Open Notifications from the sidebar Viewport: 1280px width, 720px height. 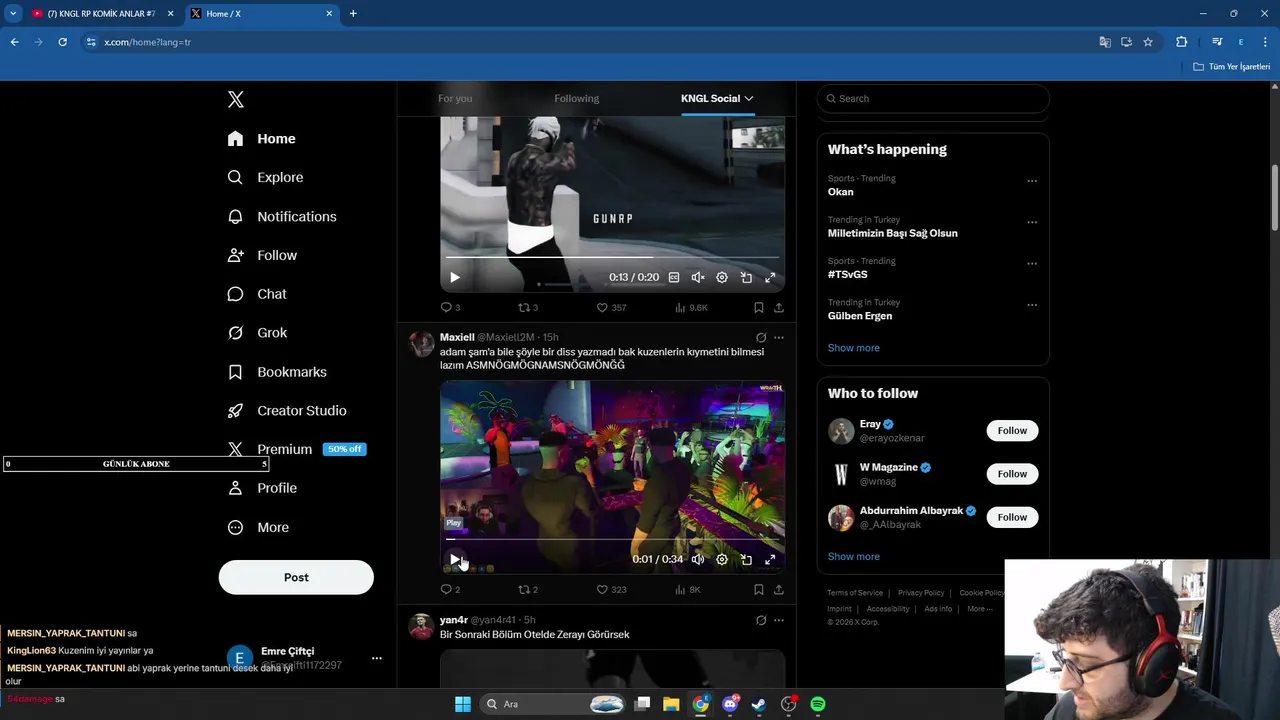click(x=282, y=216)
